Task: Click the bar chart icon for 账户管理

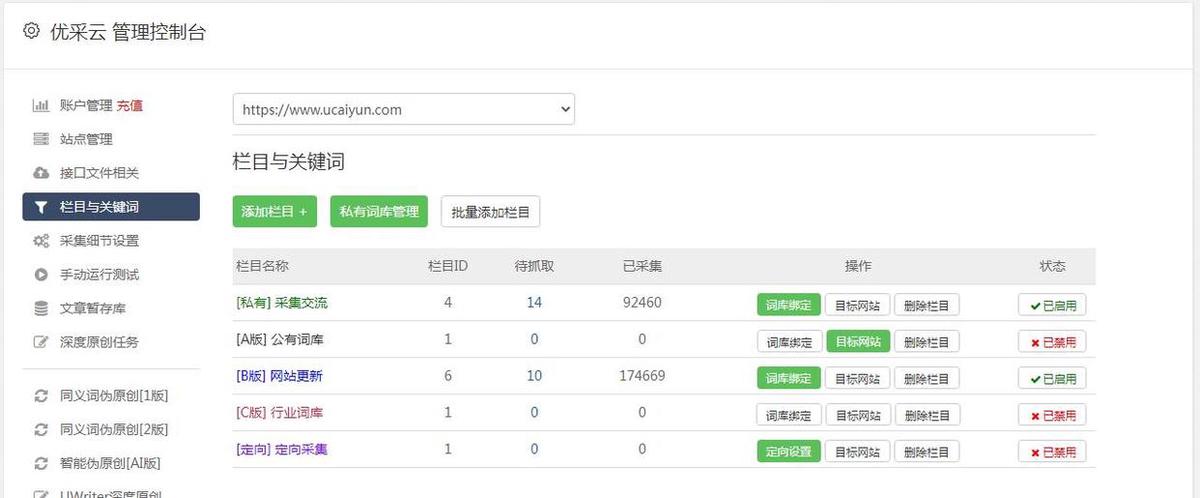Action: (x=41, y=105)
